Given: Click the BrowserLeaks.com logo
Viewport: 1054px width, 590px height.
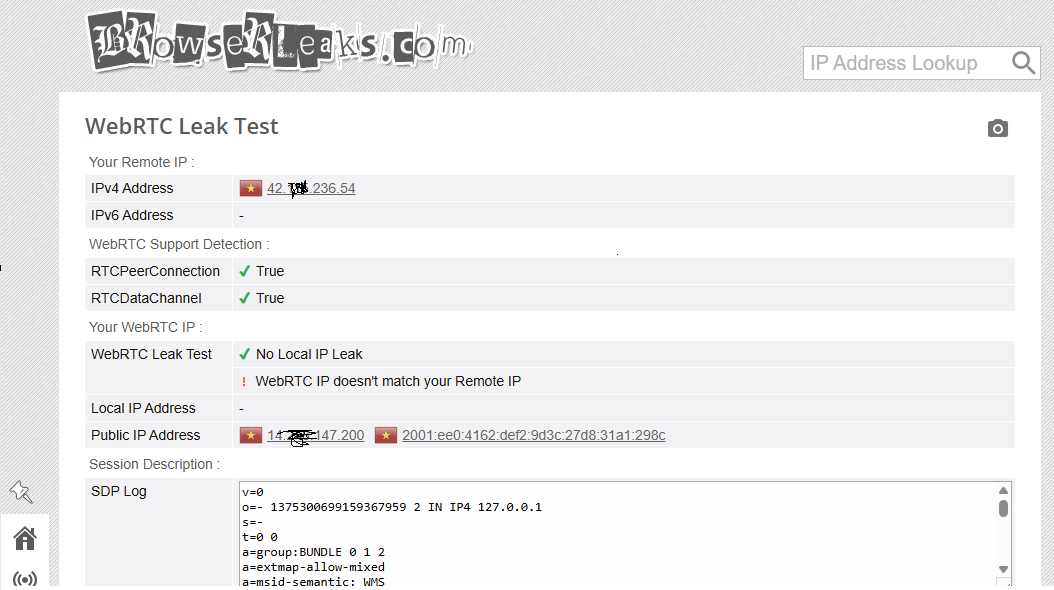Looking at the screenshot, I should point(280,44).
